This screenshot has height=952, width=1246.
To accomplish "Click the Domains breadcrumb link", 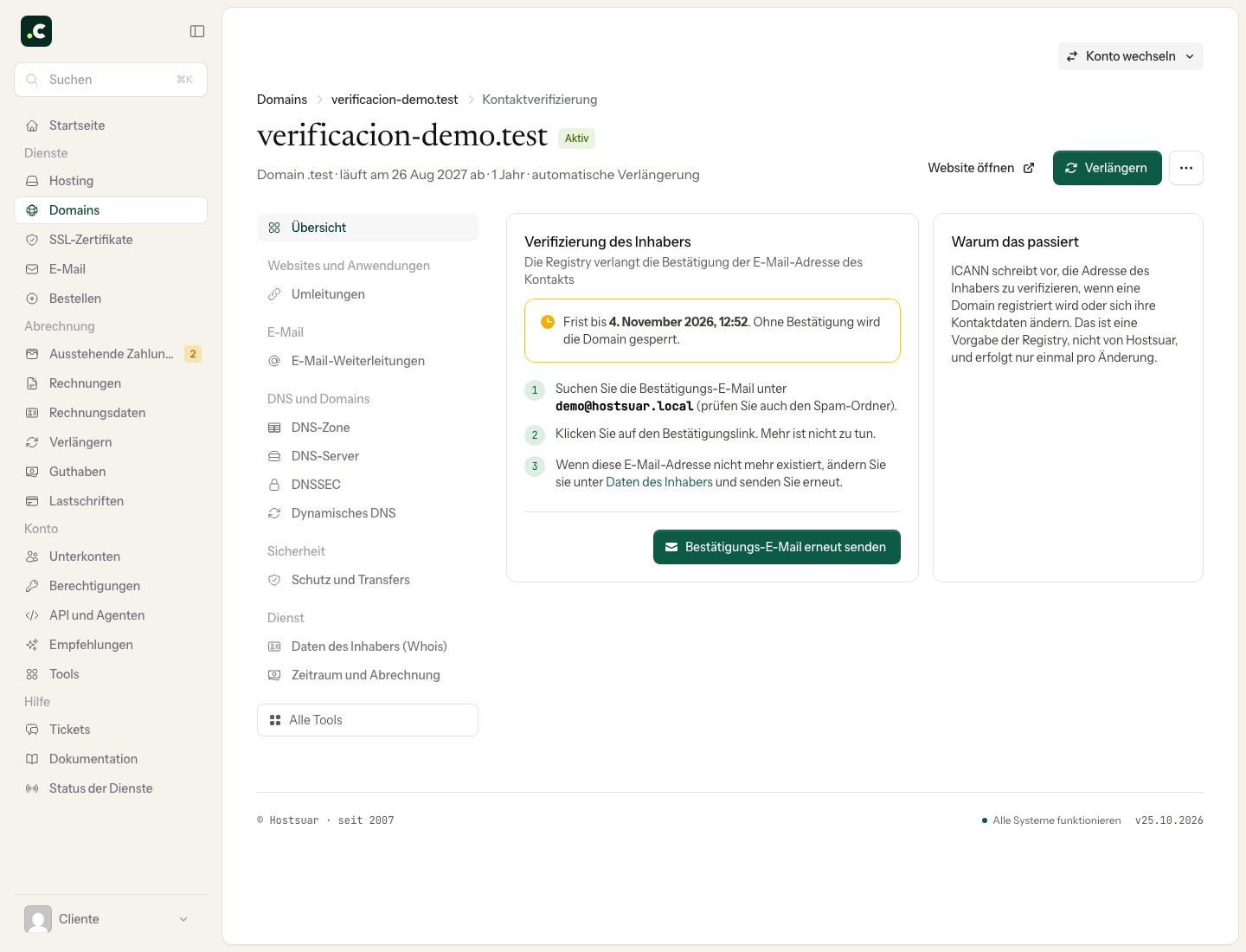I will 282,100.
